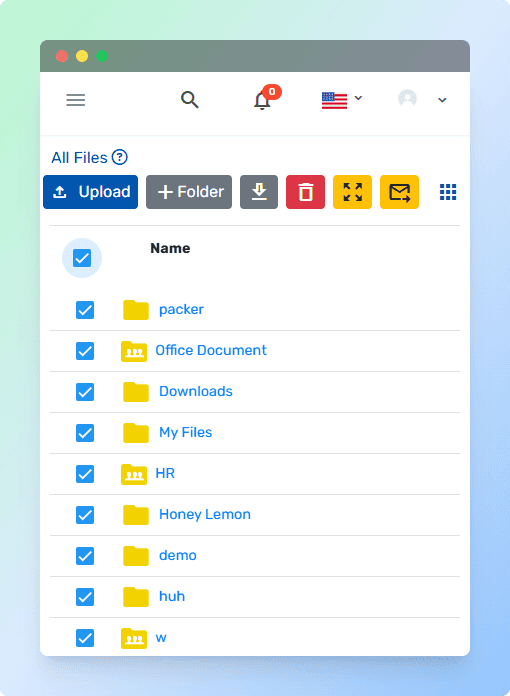This screenshot has width=510, height=696.
Task: Click the yellow expand arrows button
Action: (352, 192)
